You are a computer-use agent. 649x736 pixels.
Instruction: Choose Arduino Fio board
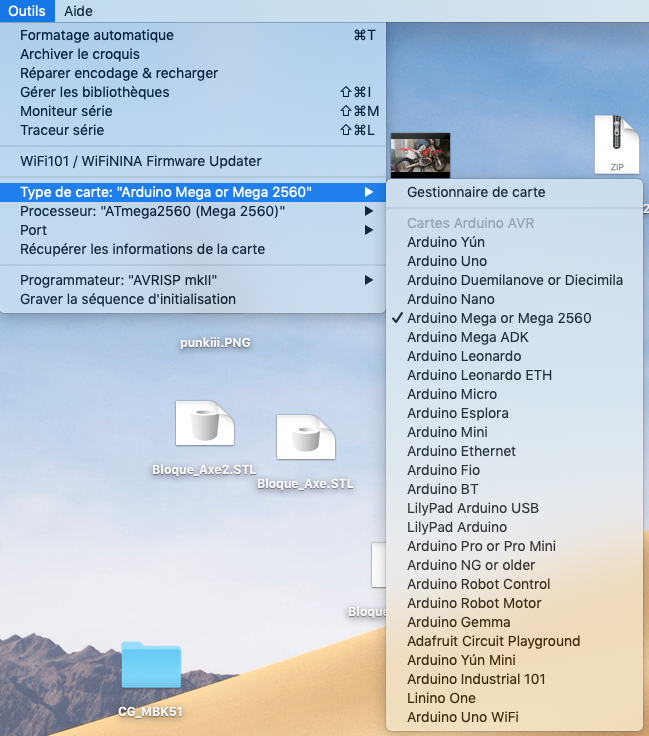click(x=514, y=470)
